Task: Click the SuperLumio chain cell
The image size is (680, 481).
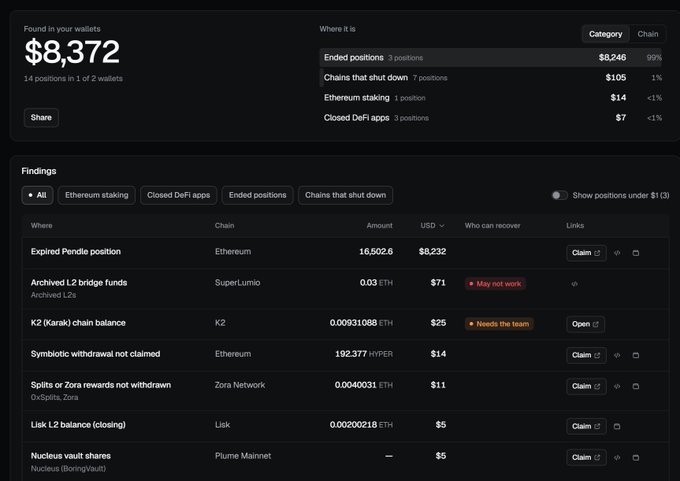Action: (x=237, y=283)
